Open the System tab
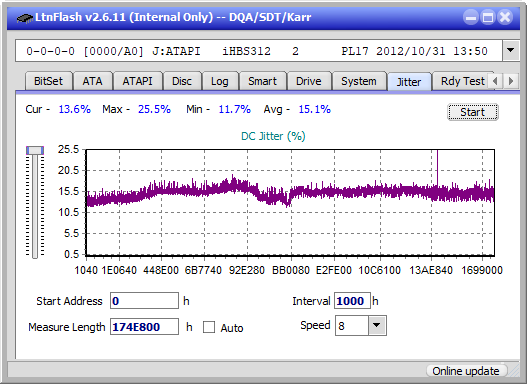The image size is (527, 384). tap(359, 81)
